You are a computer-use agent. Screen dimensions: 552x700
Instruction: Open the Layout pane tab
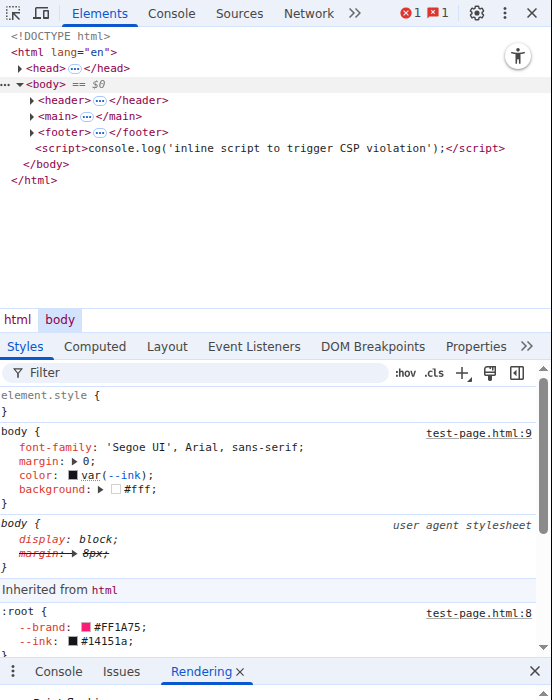click(167, 346)
